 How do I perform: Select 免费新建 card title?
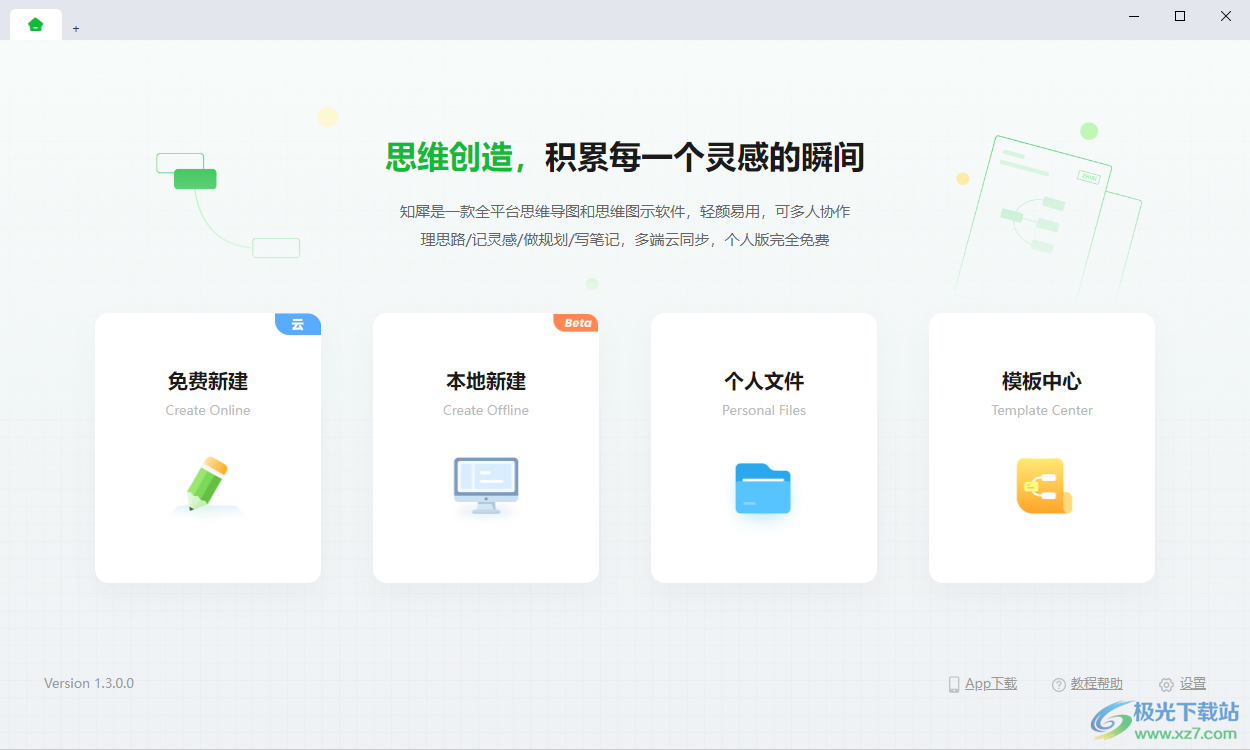[208, 381]
